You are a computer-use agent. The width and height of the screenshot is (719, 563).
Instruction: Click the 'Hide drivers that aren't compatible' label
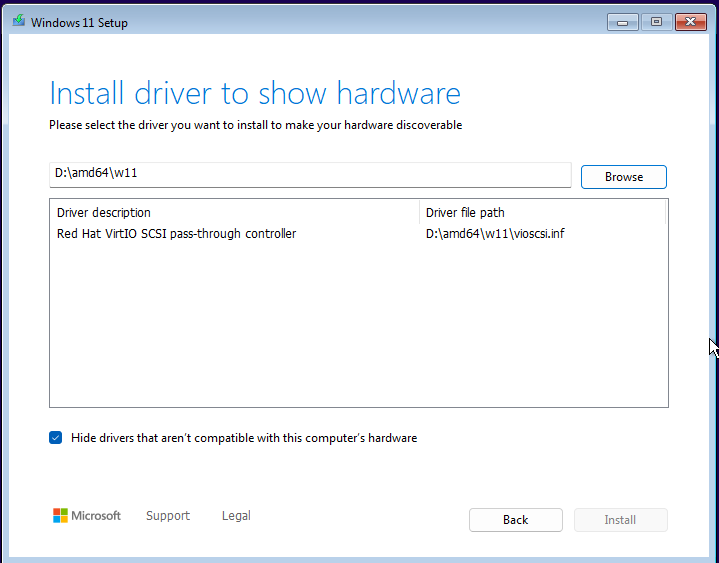point(244,438)
